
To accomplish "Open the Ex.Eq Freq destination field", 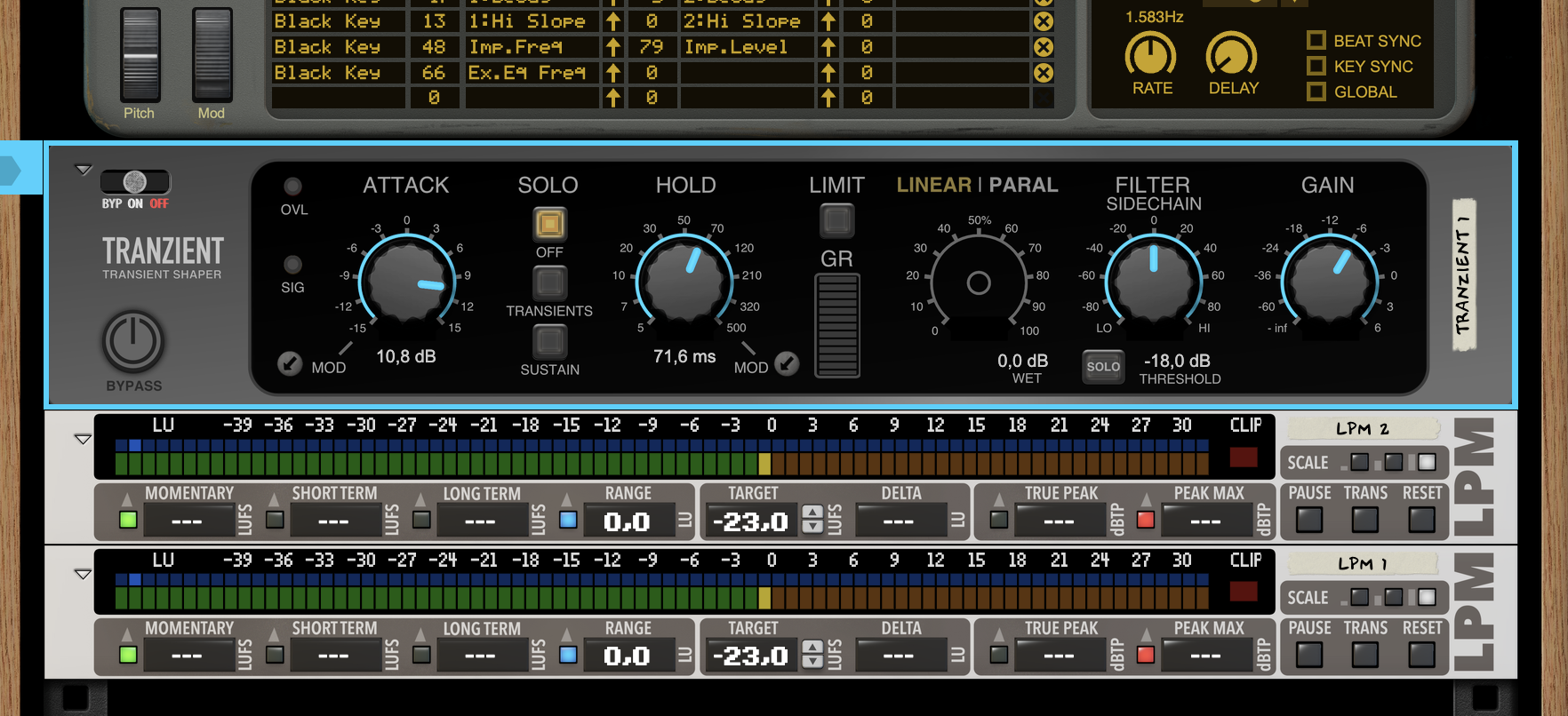I will [x=532, y=73].
